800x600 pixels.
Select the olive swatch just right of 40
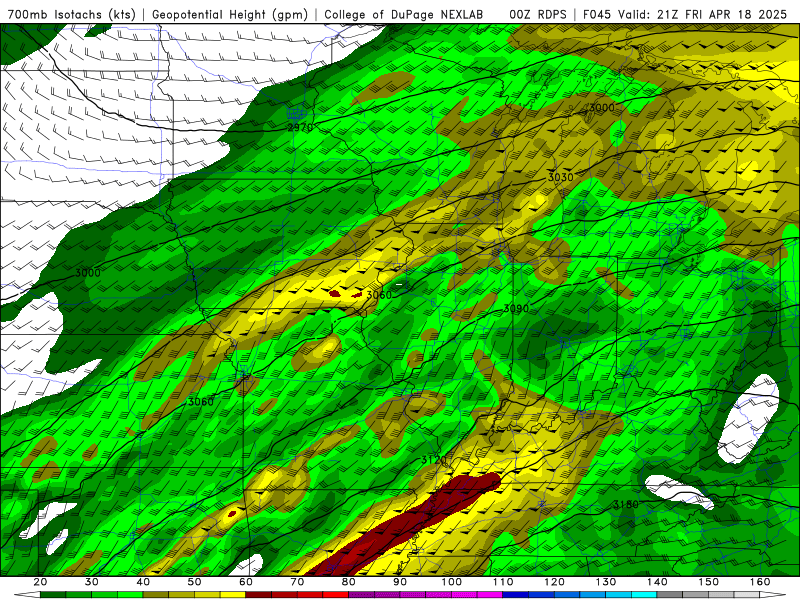[156, 595]
